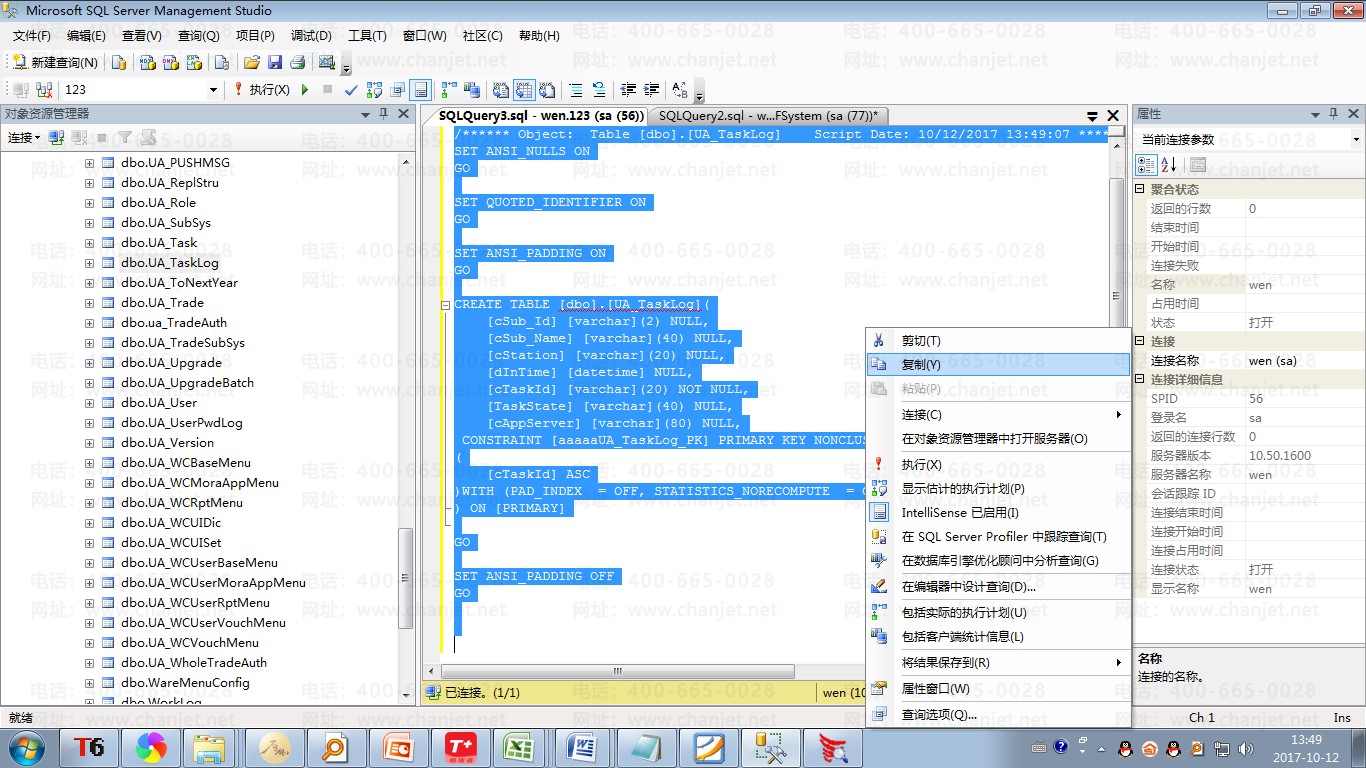The height and width of the screenshot is (768, 1366).
Task: Expand the dbo.UA_TaskLog tree node
Action: (89, 263)
